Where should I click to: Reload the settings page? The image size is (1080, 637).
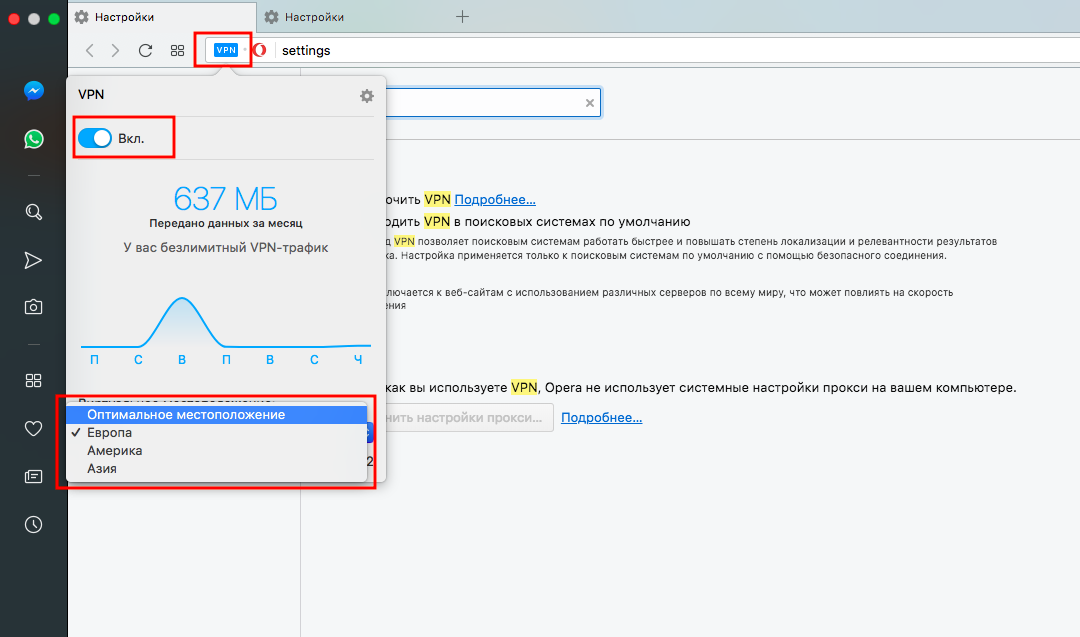pos(145,50)
